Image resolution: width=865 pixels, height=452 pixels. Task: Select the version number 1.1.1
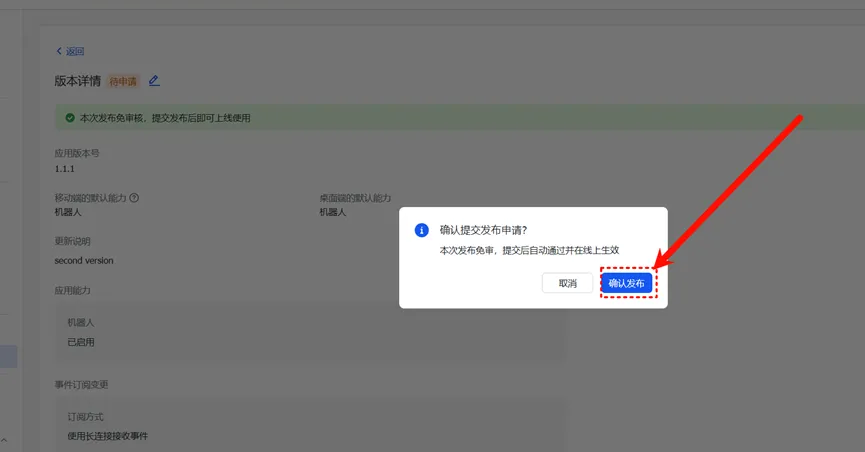pyautogui.click(x=65, y=169)
